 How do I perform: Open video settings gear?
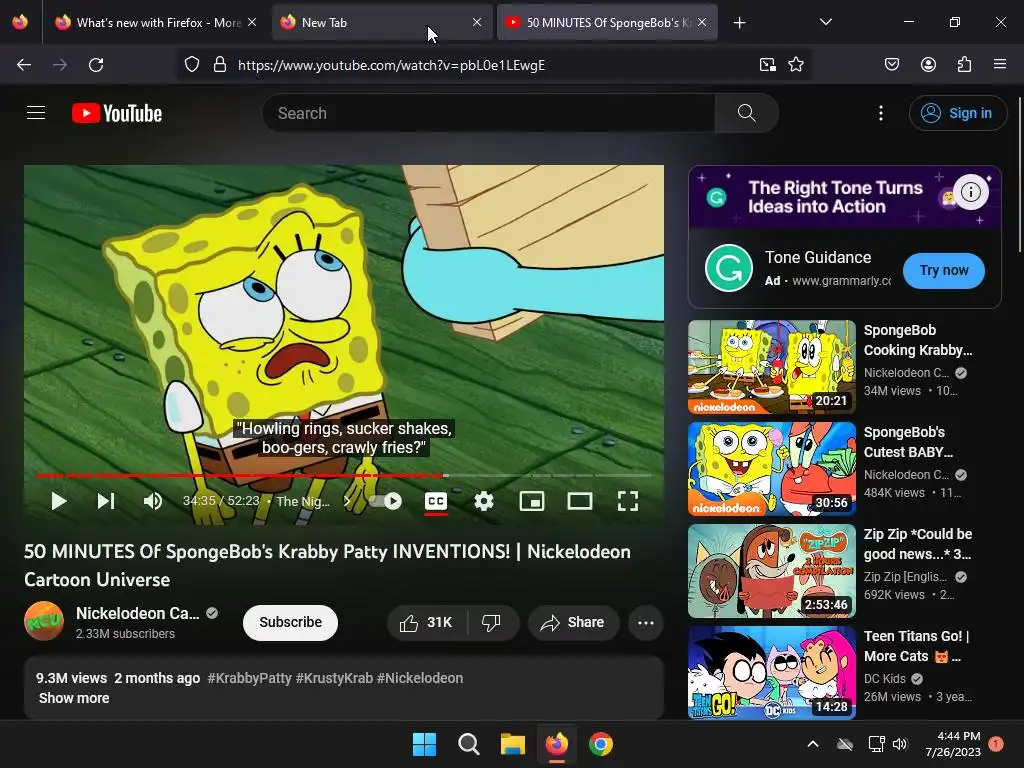(483, 501)
